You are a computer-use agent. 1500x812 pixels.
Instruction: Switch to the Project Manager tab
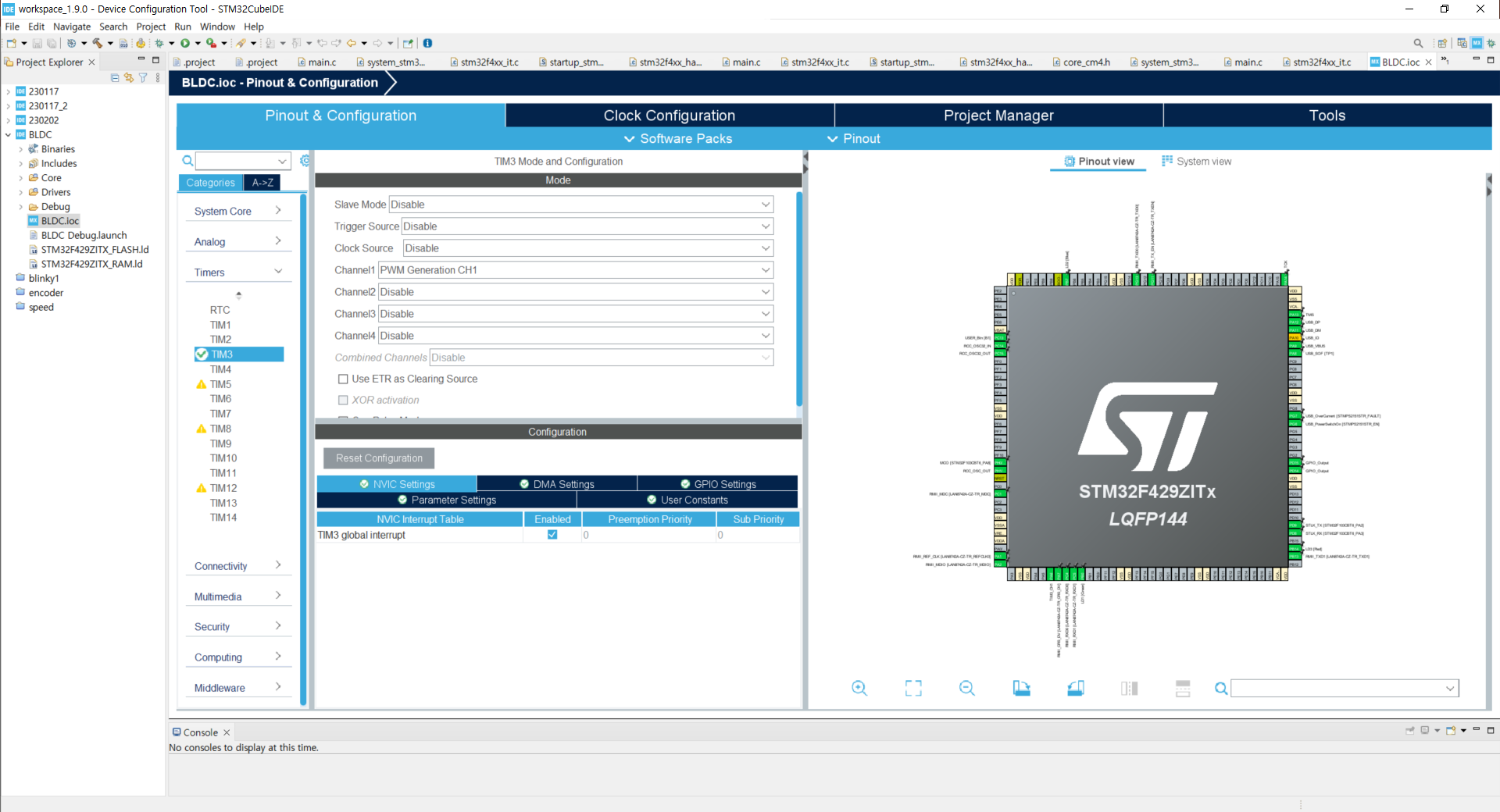[x=998, y=116]
